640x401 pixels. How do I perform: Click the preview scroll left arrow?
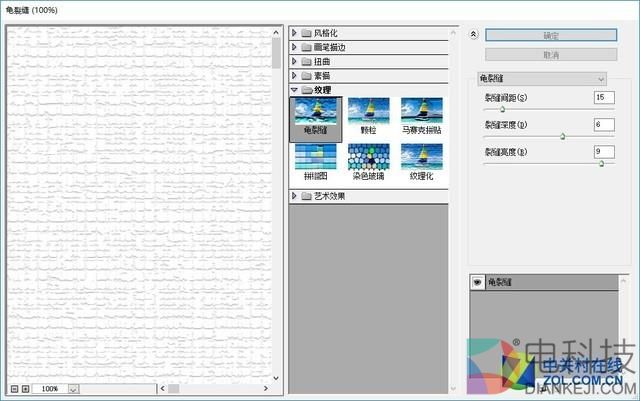click(x=162, y=388)
